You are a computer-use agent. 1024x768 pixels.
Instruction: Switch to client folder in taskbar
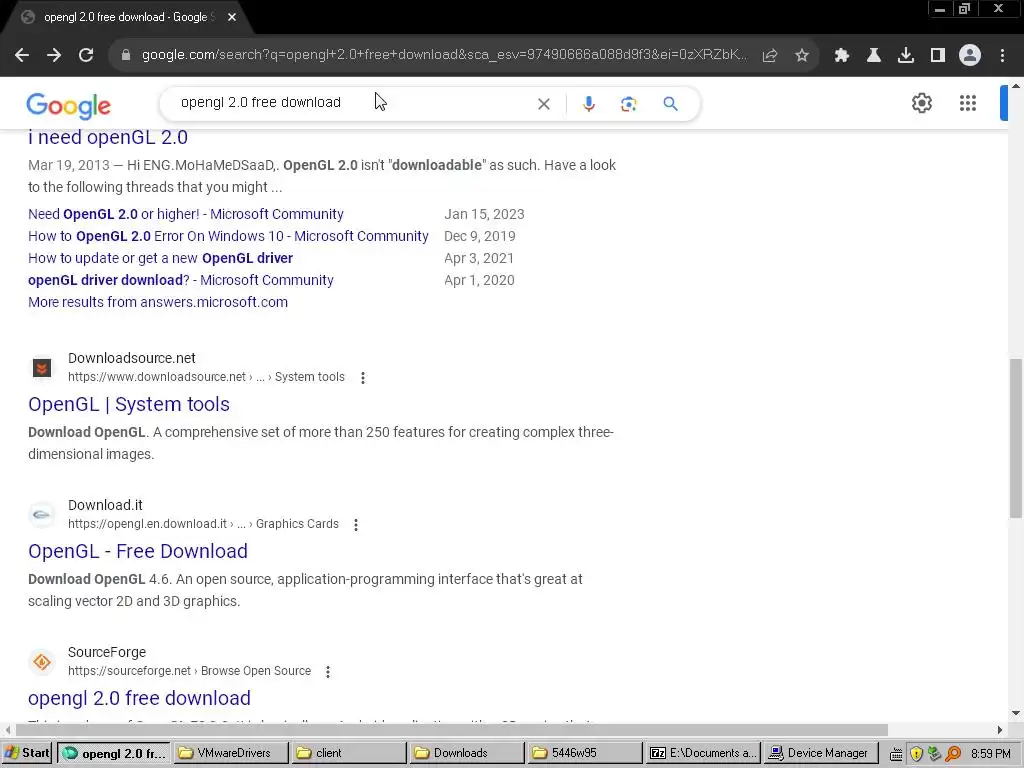[x=349, y=753]
